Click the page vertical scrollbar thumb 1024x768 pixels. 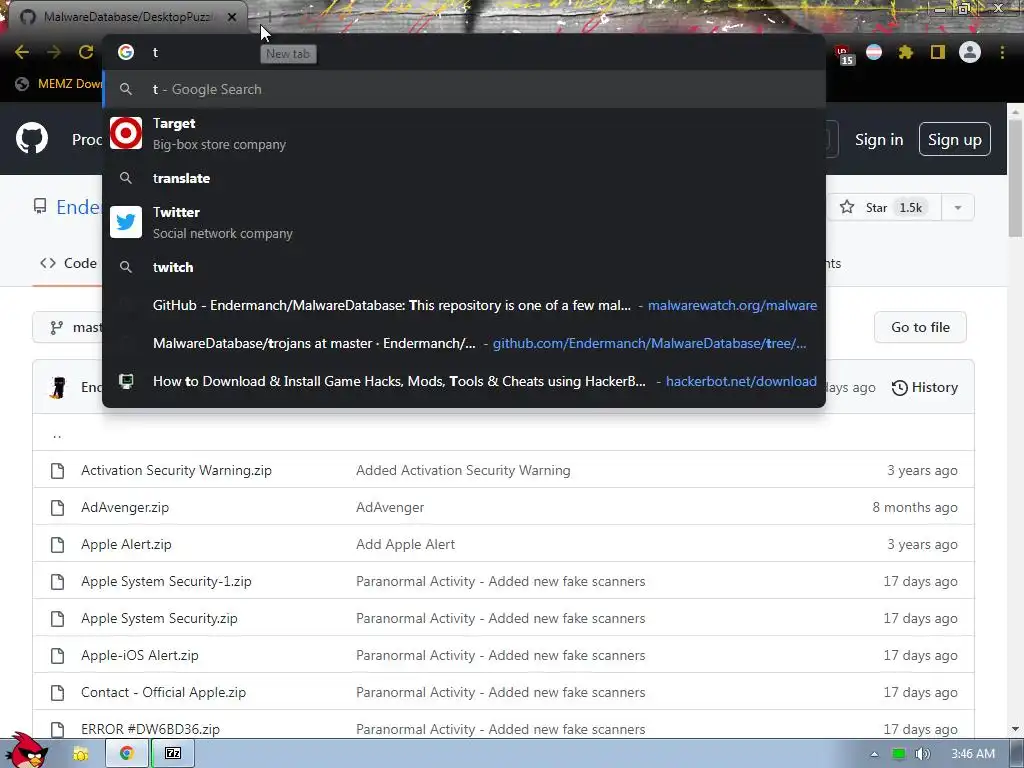[1016, 180]
